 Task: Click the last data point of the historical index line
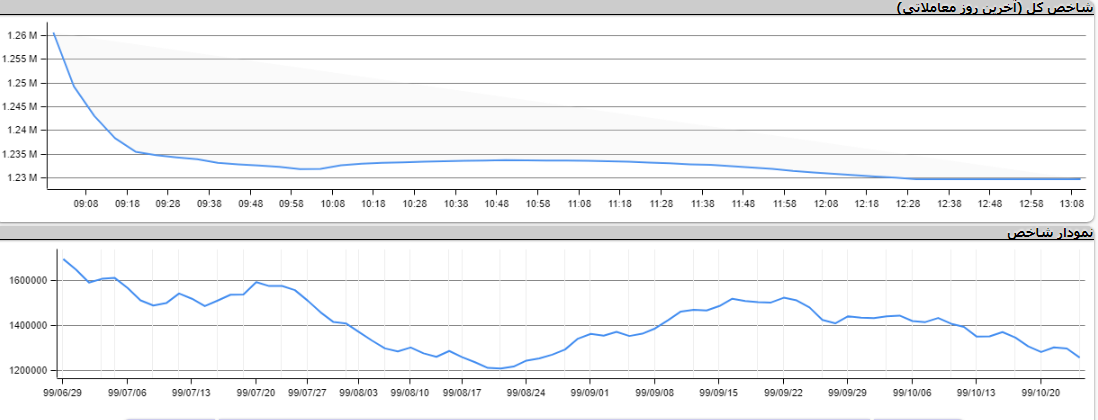click(1080, 357)
